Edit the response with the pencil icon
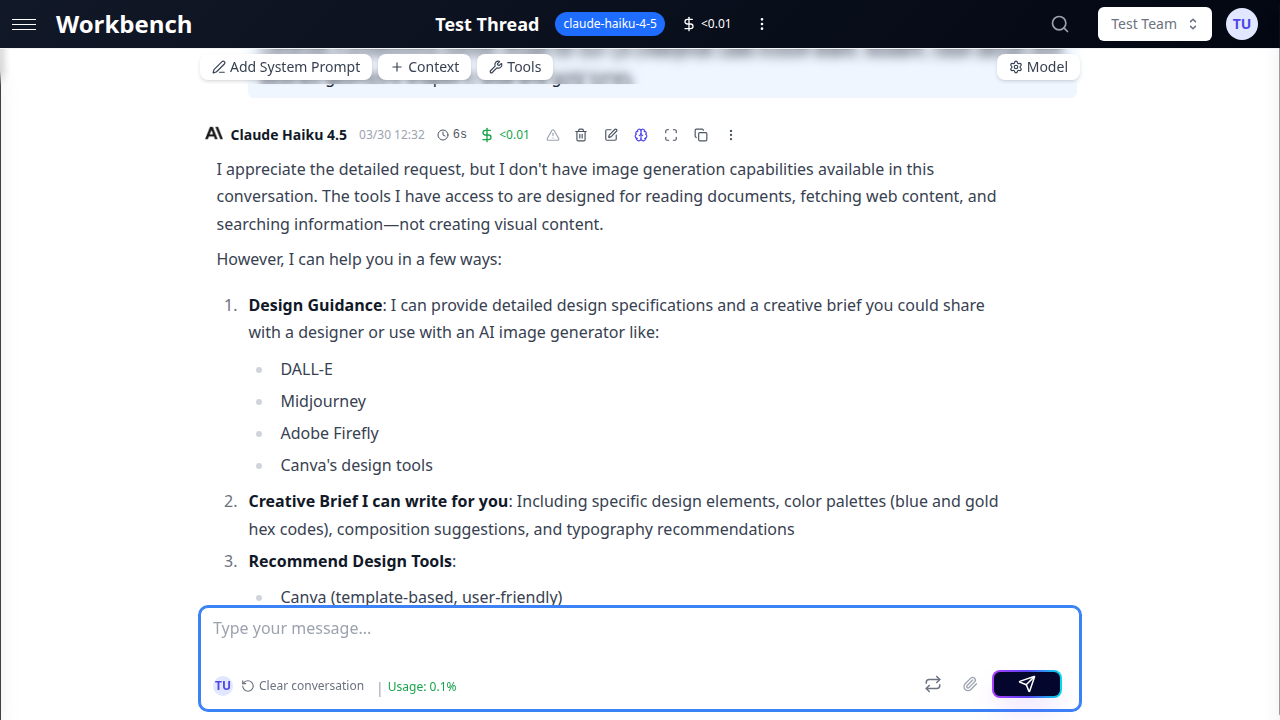The width and height of the screenshot is (1280, 720). coord(611,135)
